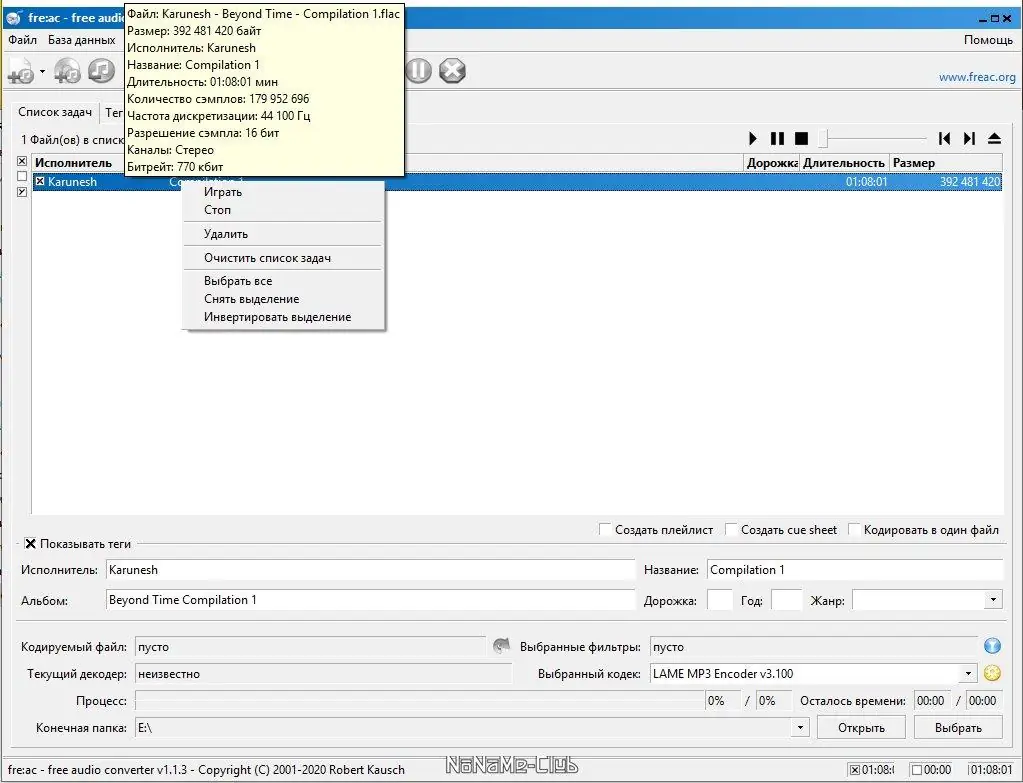Uncheck the Karunesh file entry checkbox
This screenshot has height=783, width=1023.
click(x=38, y=182)
